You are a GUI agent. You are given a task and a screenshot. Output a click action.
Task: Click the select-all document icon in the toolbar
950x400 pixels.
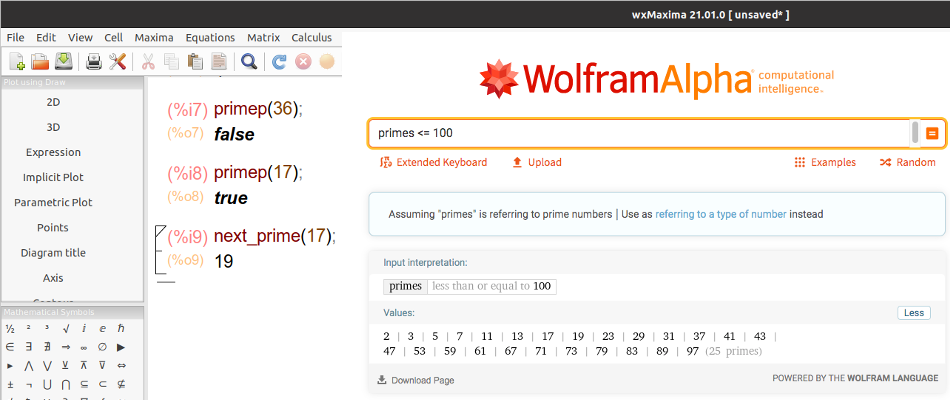pyautogui.click(x=219, y=61)
